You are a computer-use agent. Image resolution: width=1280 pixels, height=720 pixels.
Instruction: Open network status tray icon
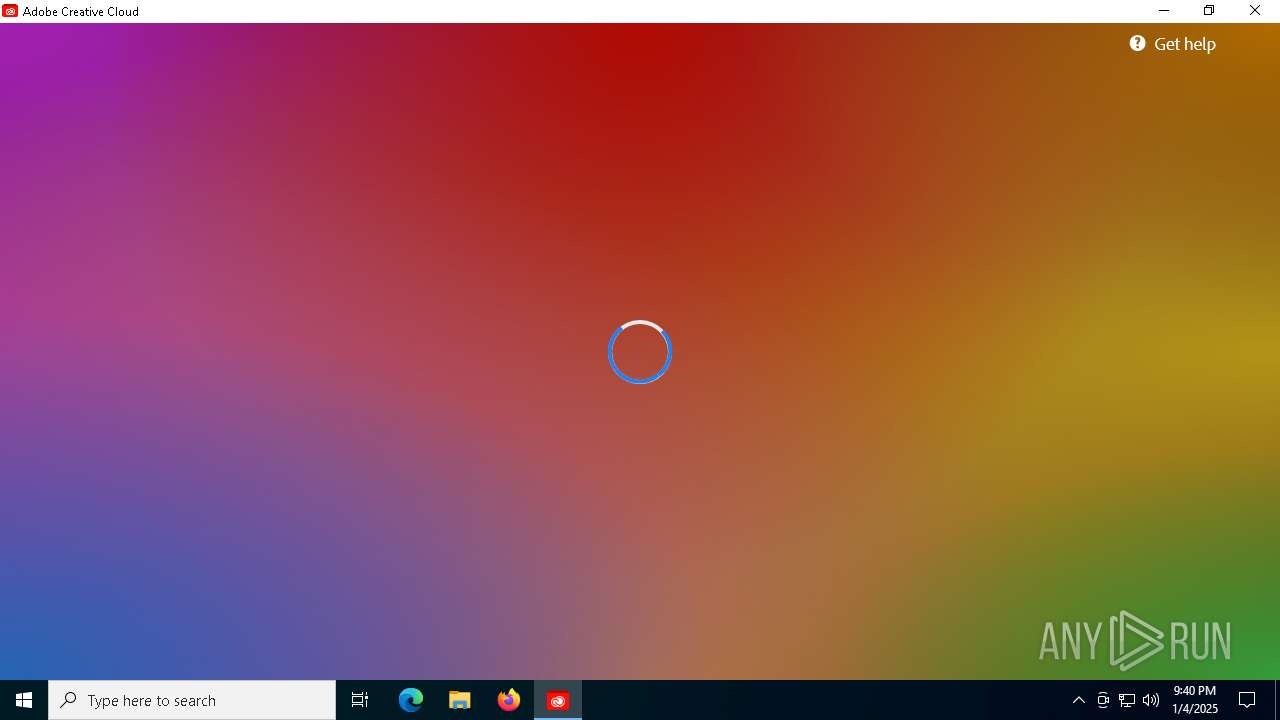[x=1127, y=700]
